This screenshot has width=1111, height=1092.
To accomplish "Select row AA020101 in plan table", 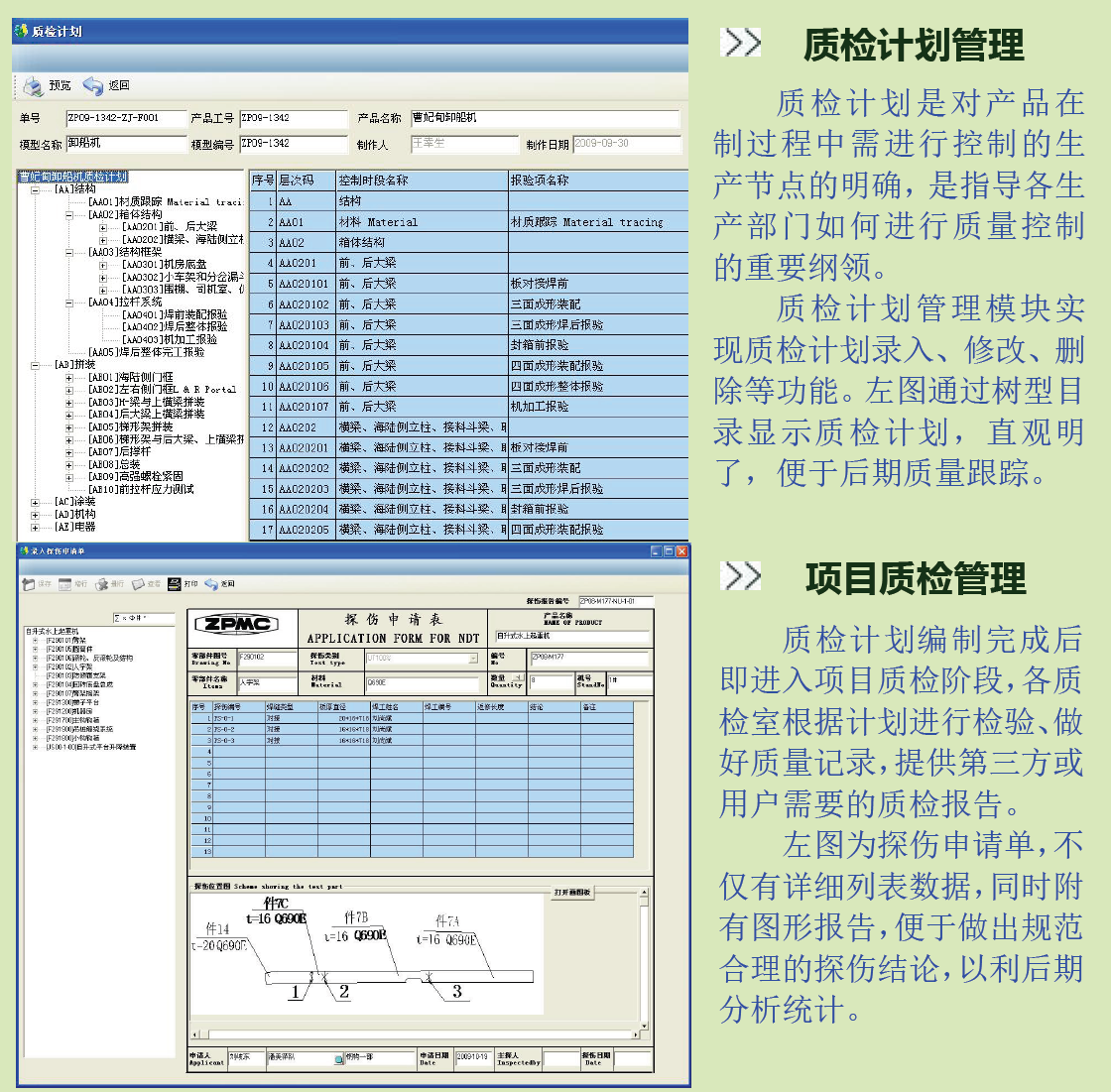I will pos(304,284).
